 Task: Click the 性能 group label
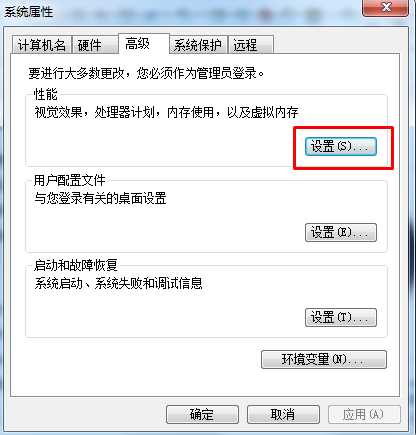[x=46, y=95]
